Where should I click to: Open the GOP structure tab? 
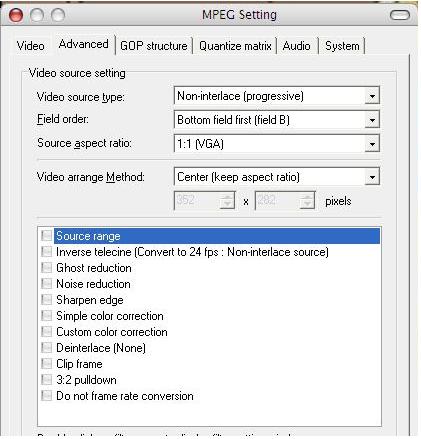(154, 46)
